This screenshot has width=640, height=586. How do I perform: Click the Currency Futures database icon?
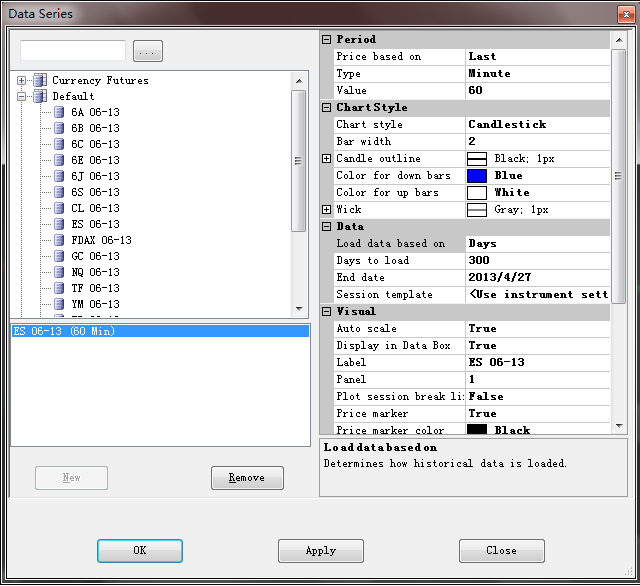pos(40,80)
